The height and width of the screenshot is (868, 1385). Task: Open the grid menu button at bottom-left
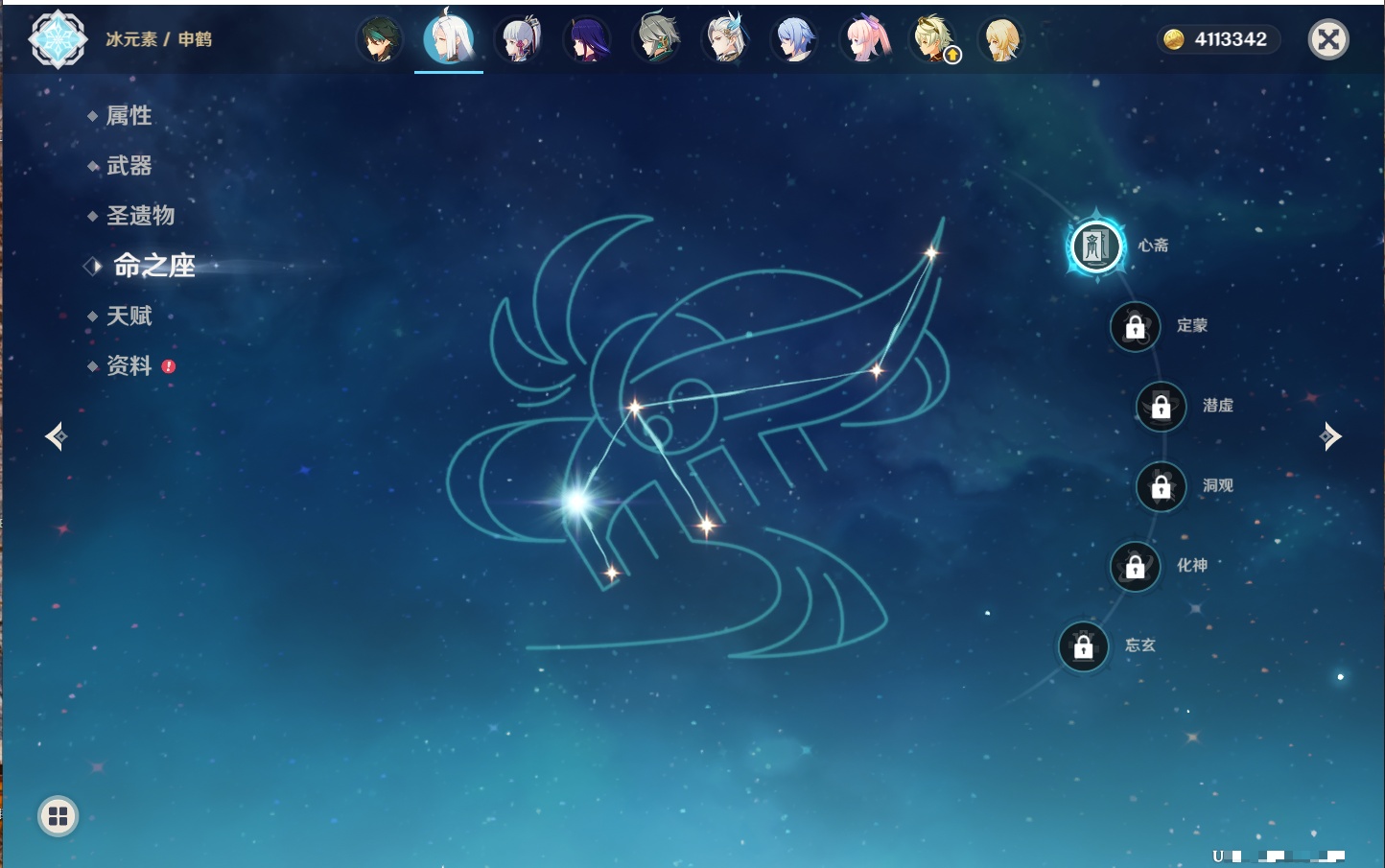point(58,816)
